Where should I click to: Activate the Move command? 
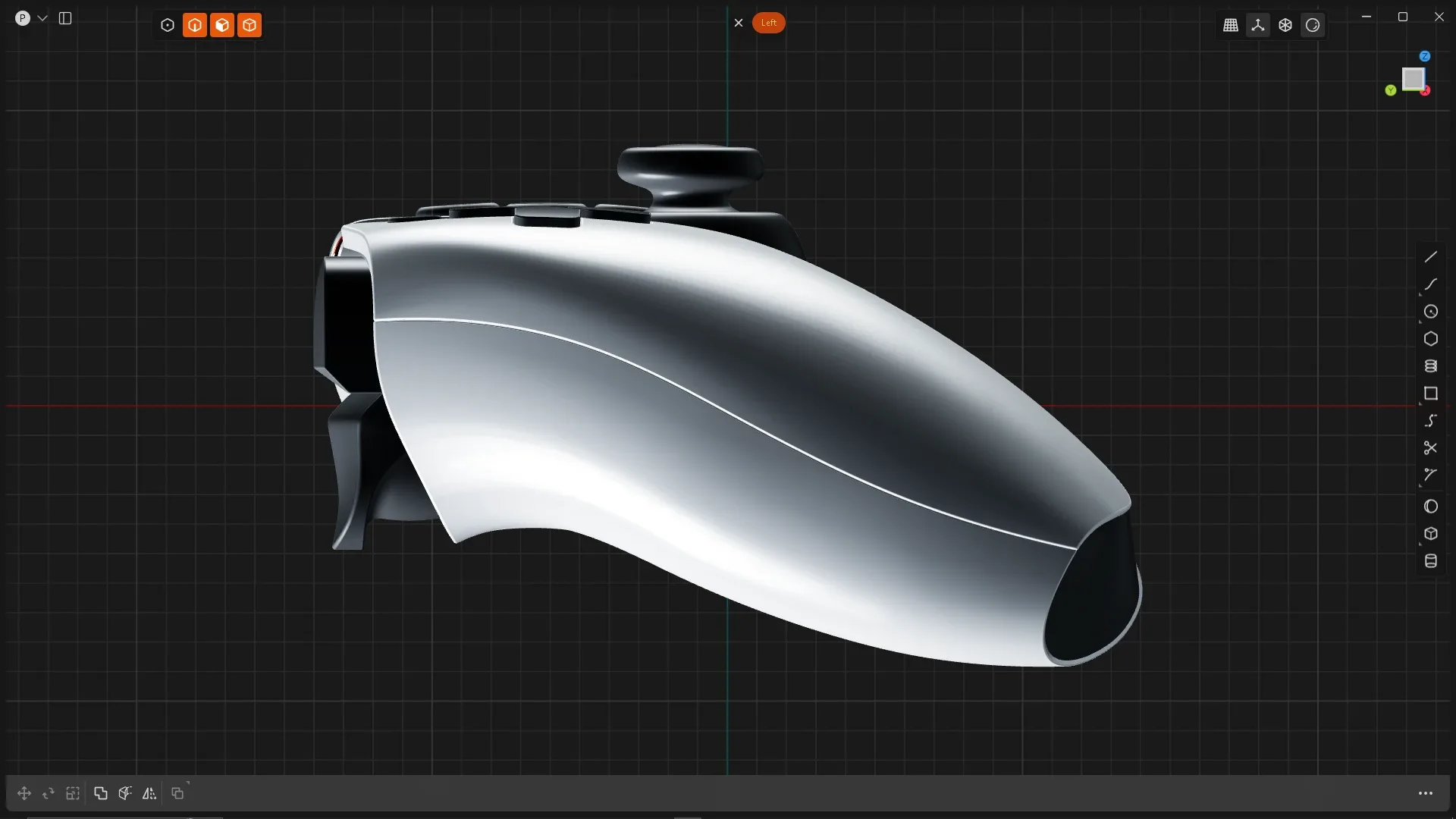pyautogui.click(x=24, y=793)
